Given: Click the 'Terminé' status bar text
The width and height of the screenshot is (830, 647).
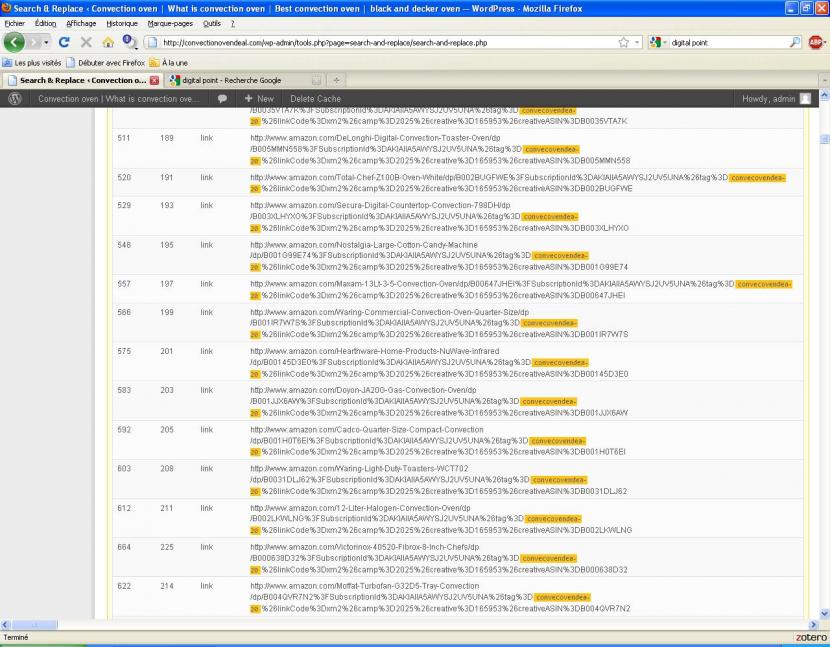Looking at the screenshot, I should tap(16, 637).
